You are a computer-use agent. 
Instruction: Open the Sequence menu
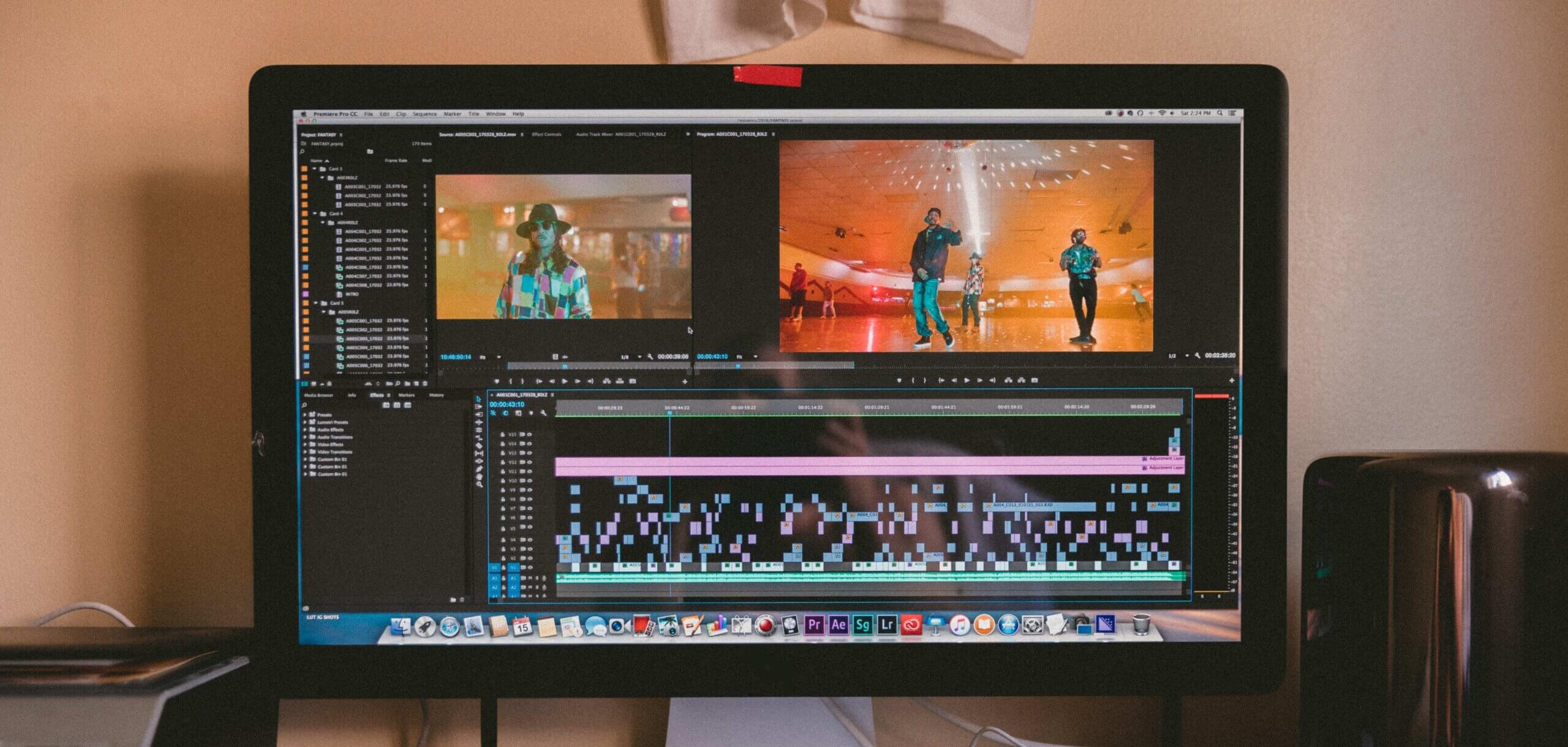tap(424, 114)
